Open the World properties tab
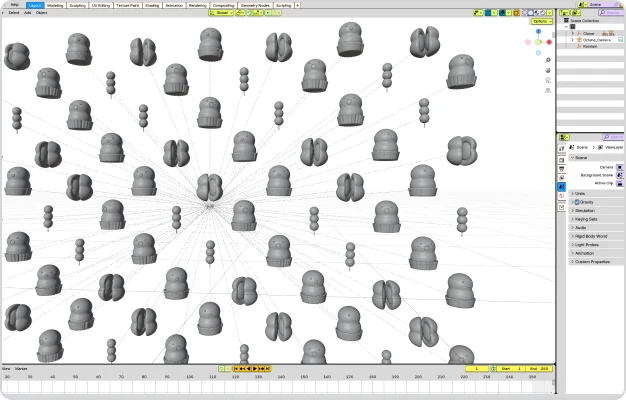This screenshot has width=626, height=400. 562,196
